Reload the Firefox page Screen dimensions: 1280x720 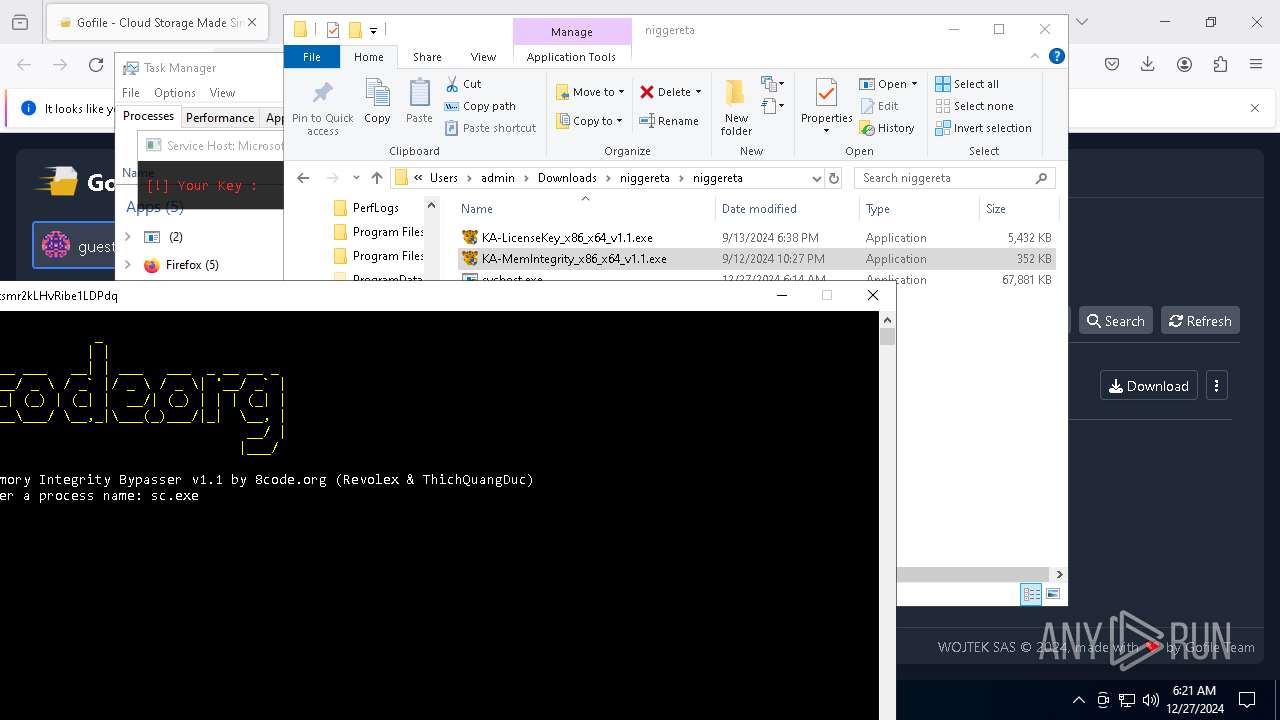click(x=96, y=65)
